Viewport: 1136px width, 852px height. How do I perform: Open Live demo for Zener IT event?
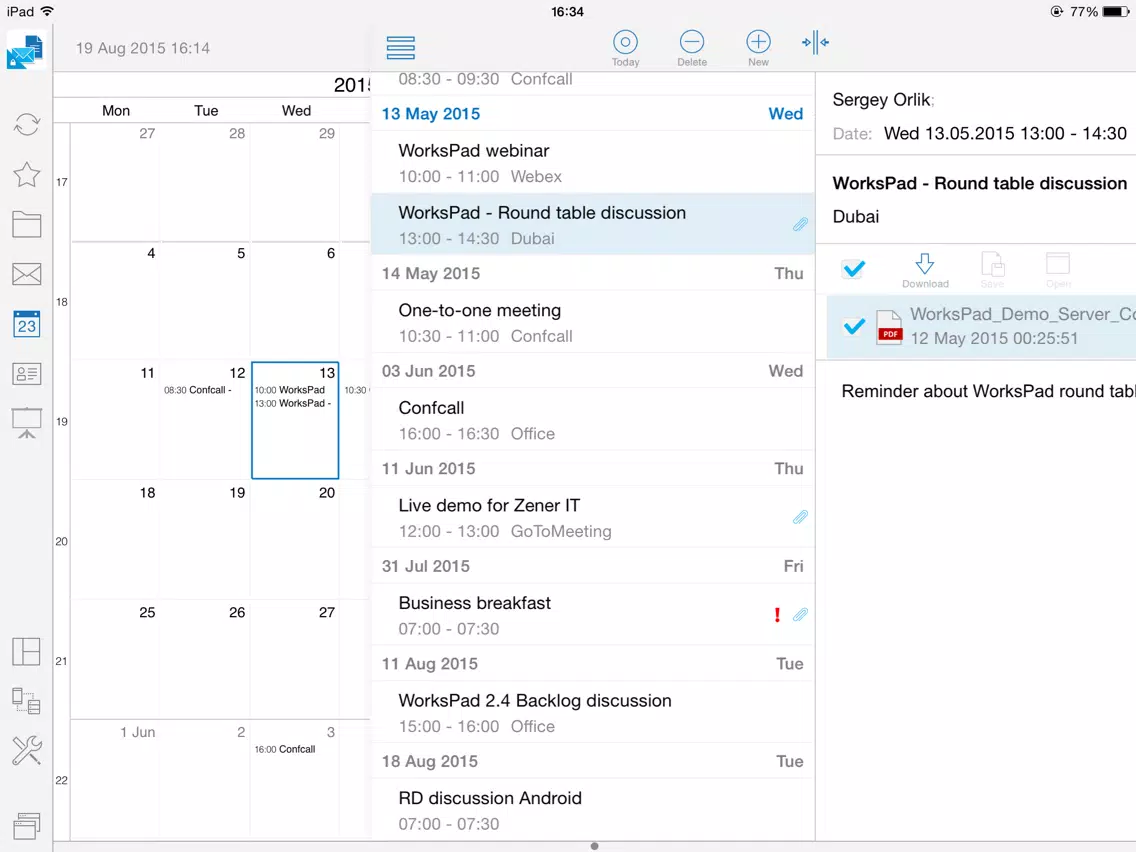[593, 517]
